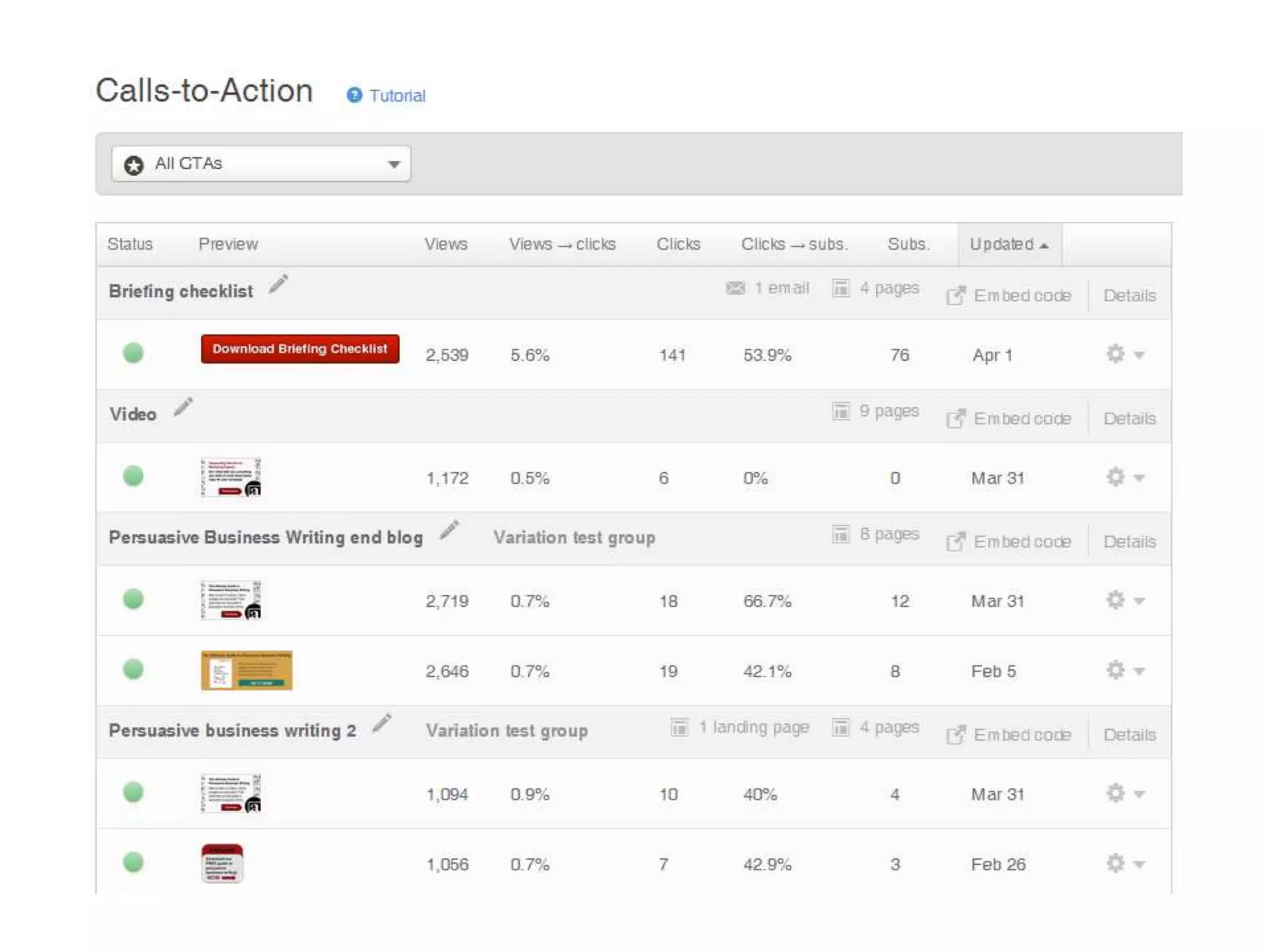
Task: Toggle green status dot in Video row
Action: point(133,476)
